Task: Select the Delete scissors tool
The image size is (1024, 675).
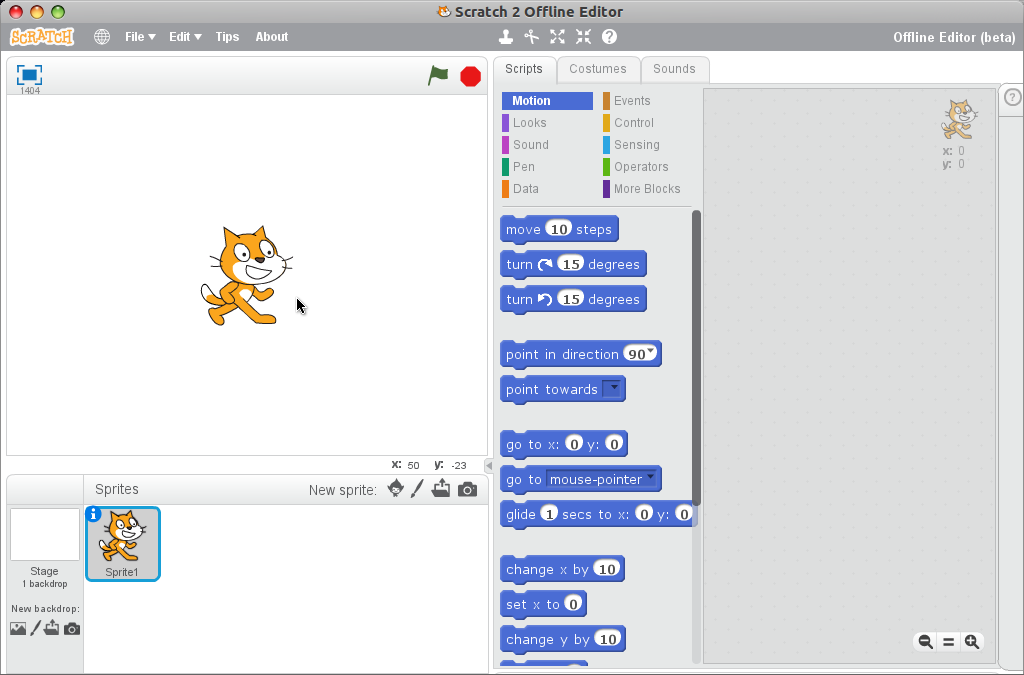Action: [x=532, y=37]
